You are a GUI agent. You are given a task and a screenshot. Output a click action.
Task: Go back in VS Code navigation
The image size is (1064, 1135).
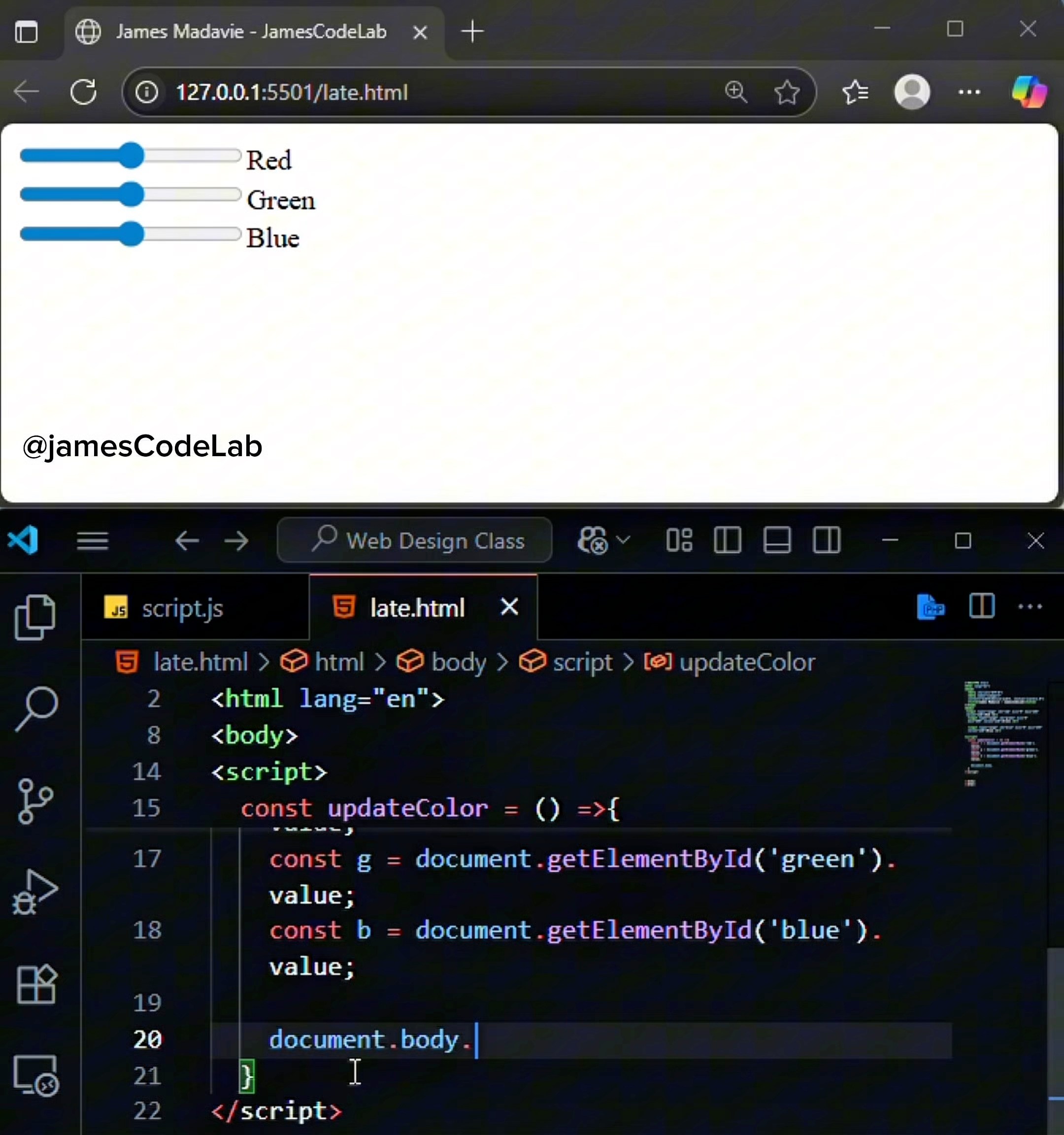187,540
